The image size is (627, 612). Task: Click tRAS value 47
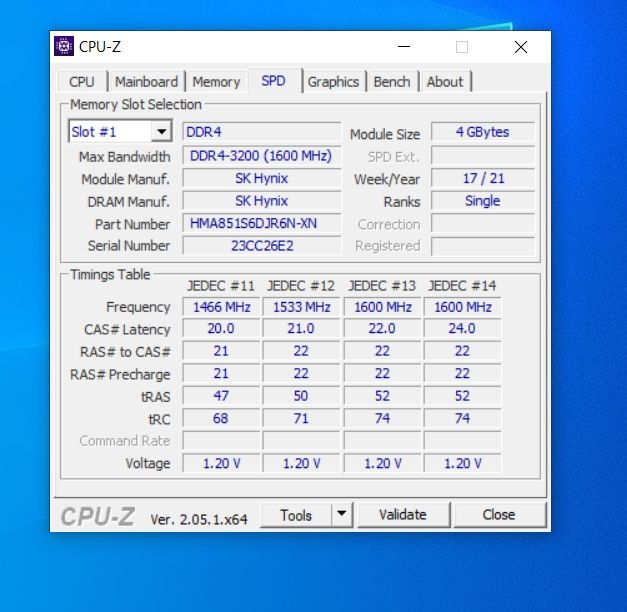[221, 396]
